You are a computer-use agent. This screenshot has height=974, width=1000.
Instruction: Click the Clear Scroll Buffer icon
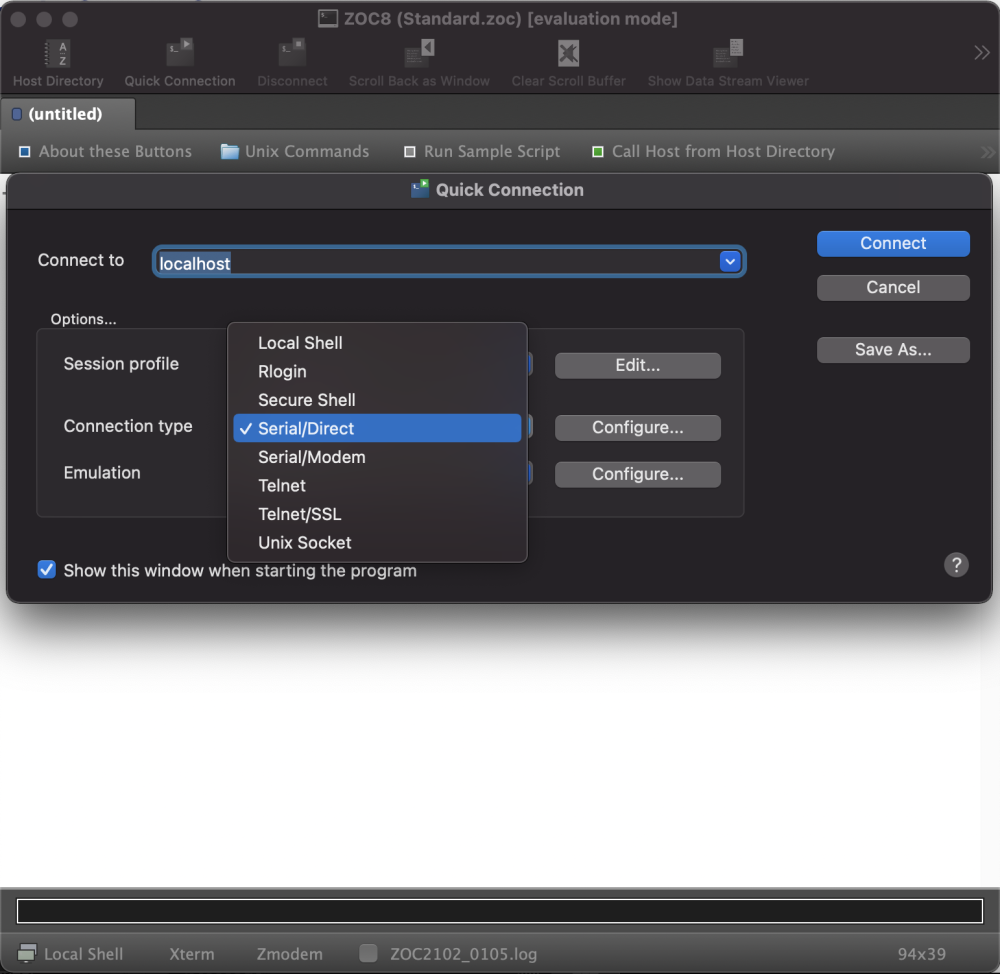pos(568,54)
